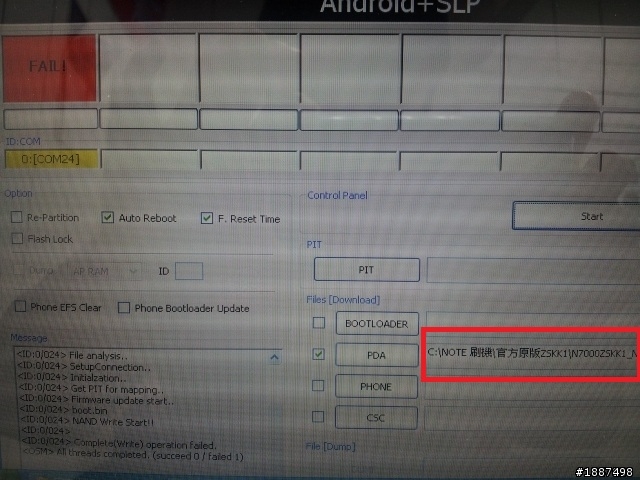
Task: Click 'NAND Write Start!!' log line
Action: pos(87,422)
